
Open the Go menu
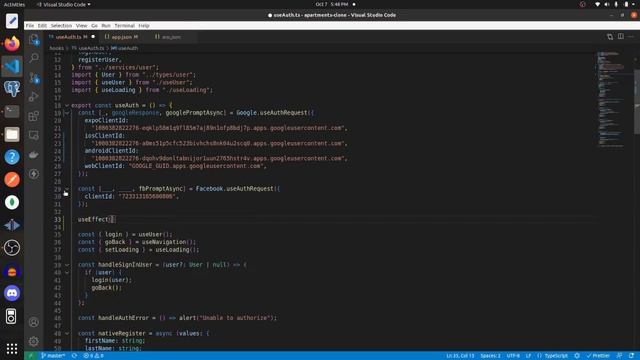94,26
